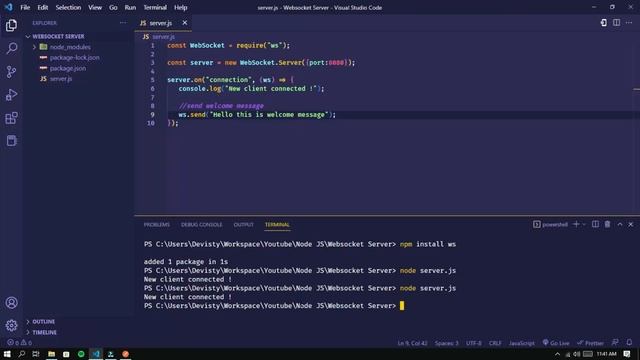Screen dimensions: 640x360
Task: Click line 9 ws.send code line
Action: tap(257, 115)
